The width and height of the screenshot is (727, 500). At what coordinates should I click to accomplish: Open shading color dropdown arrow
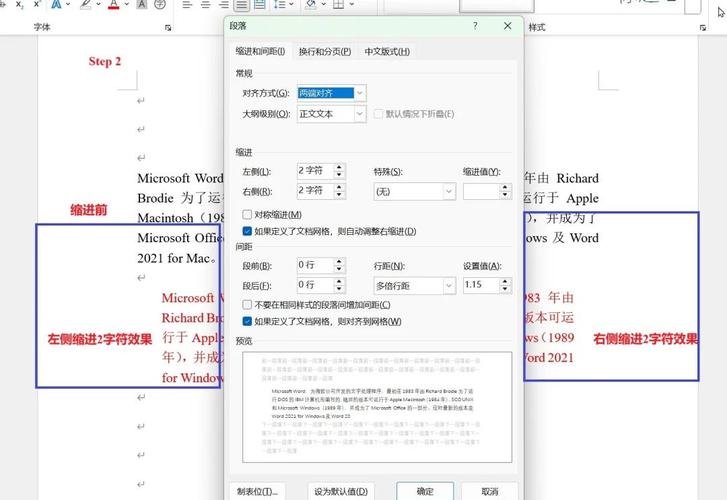coord(323,4)
